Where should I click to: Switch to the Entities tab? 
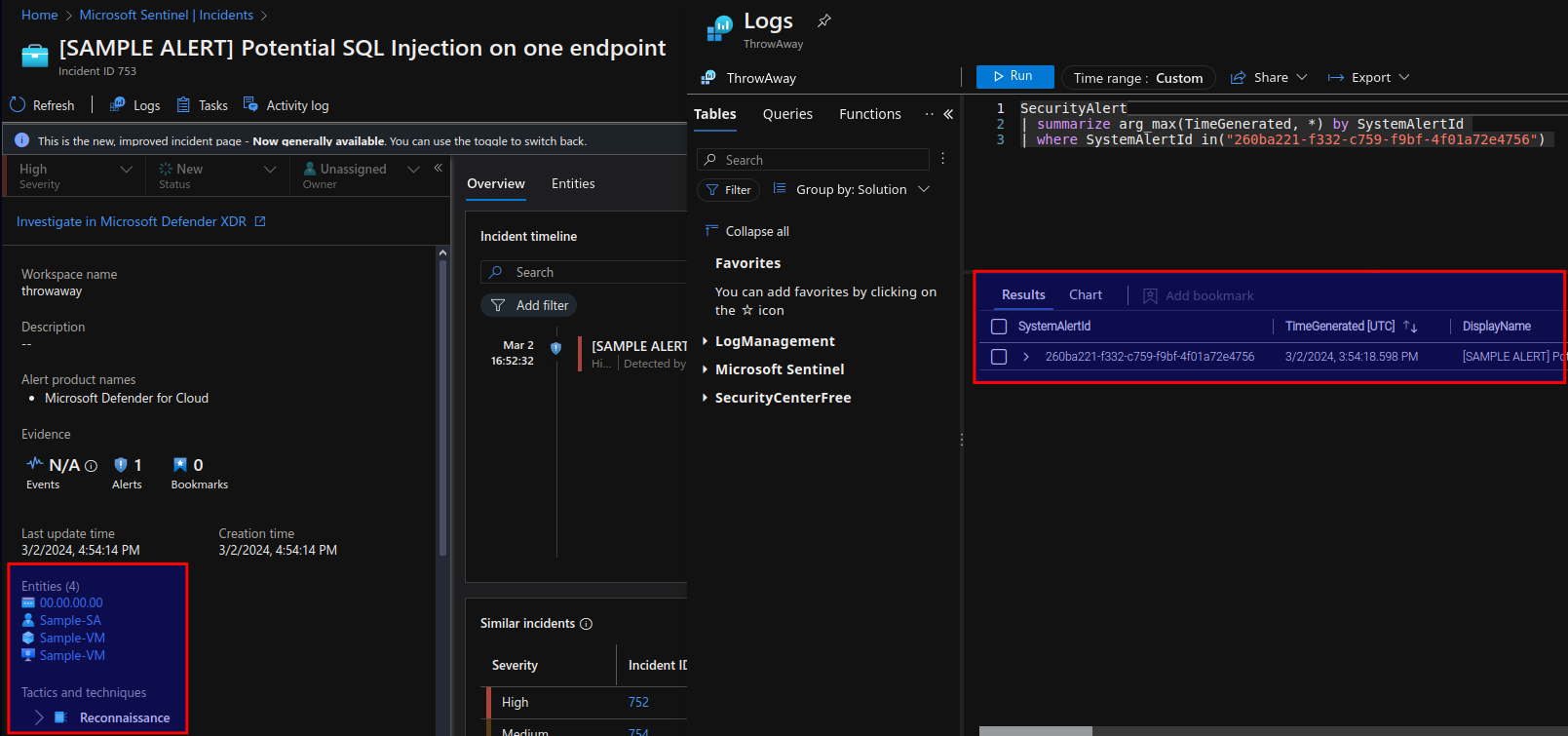(573, 183)
